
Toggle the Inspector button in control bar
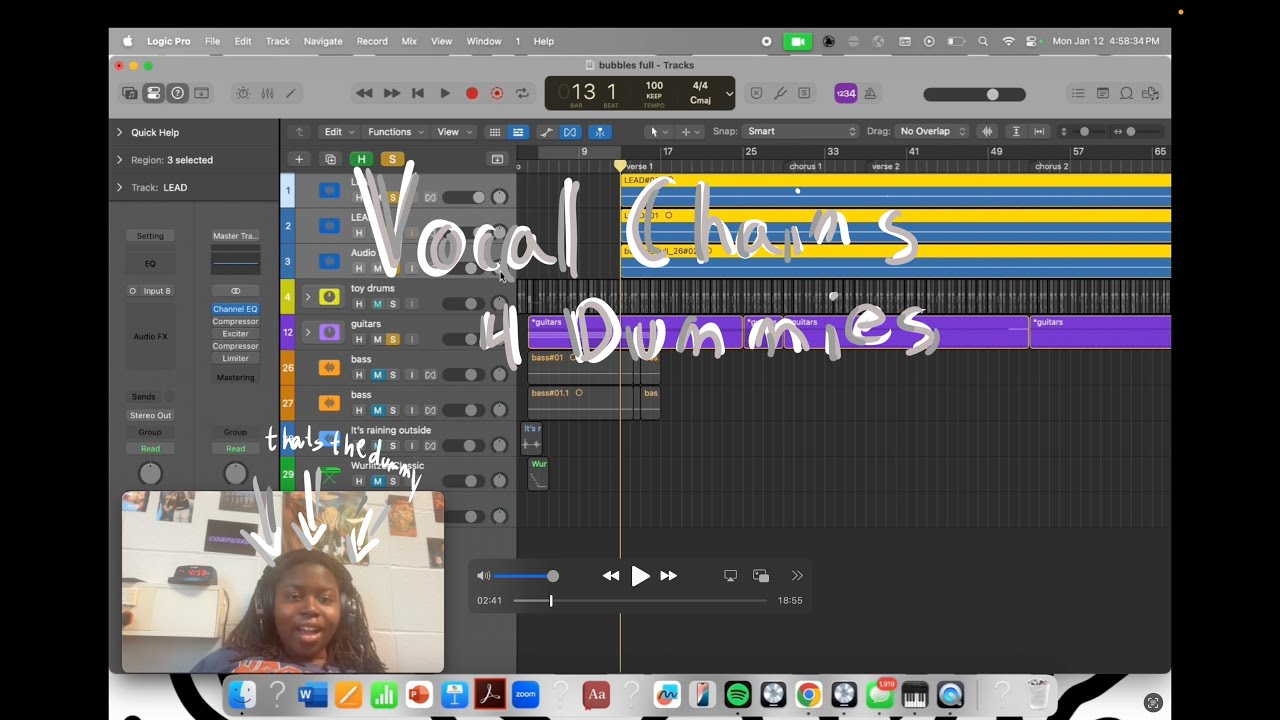coord(153,93)
